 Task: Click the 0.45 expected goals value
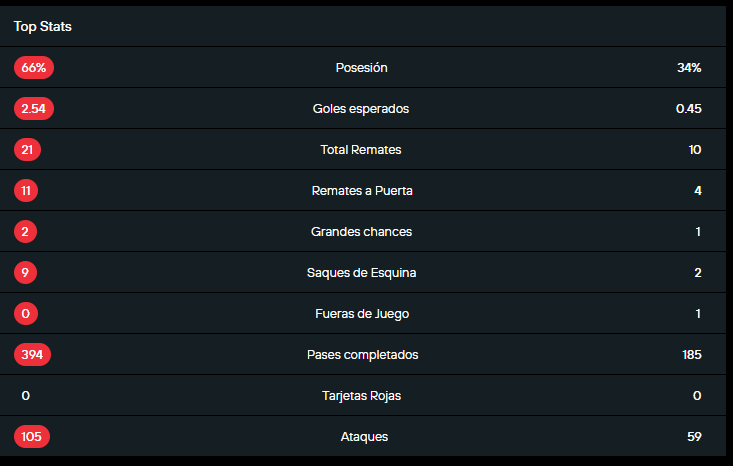[x=688, y=109]
